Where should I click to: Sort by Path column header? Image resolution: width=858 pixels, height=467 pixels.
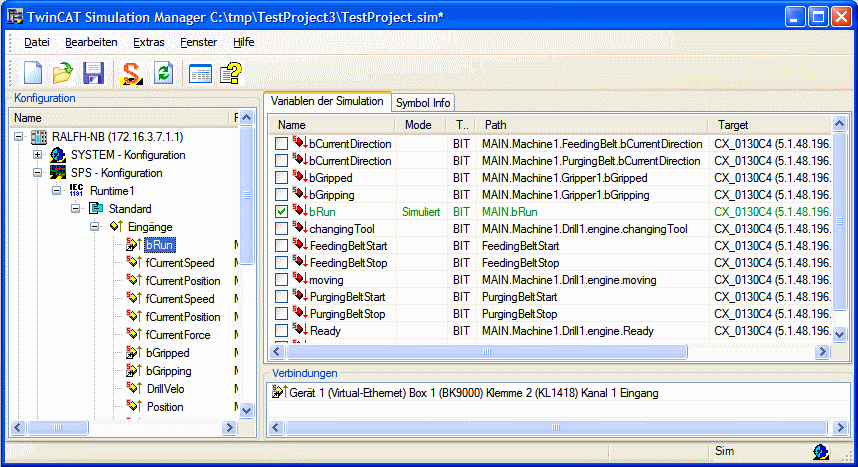(x=592, y=125)
